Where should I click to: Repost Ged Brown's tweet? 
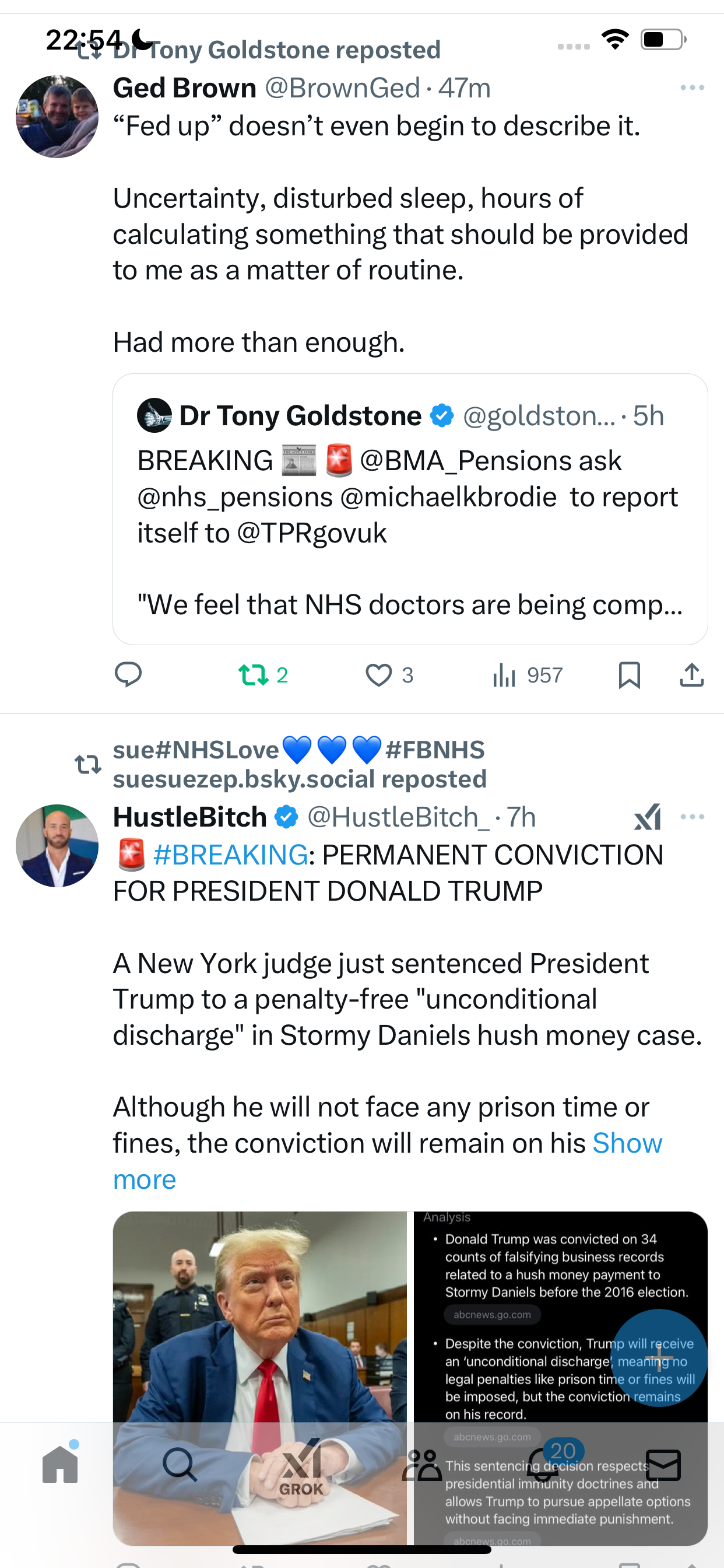click(x=263, y=675)
